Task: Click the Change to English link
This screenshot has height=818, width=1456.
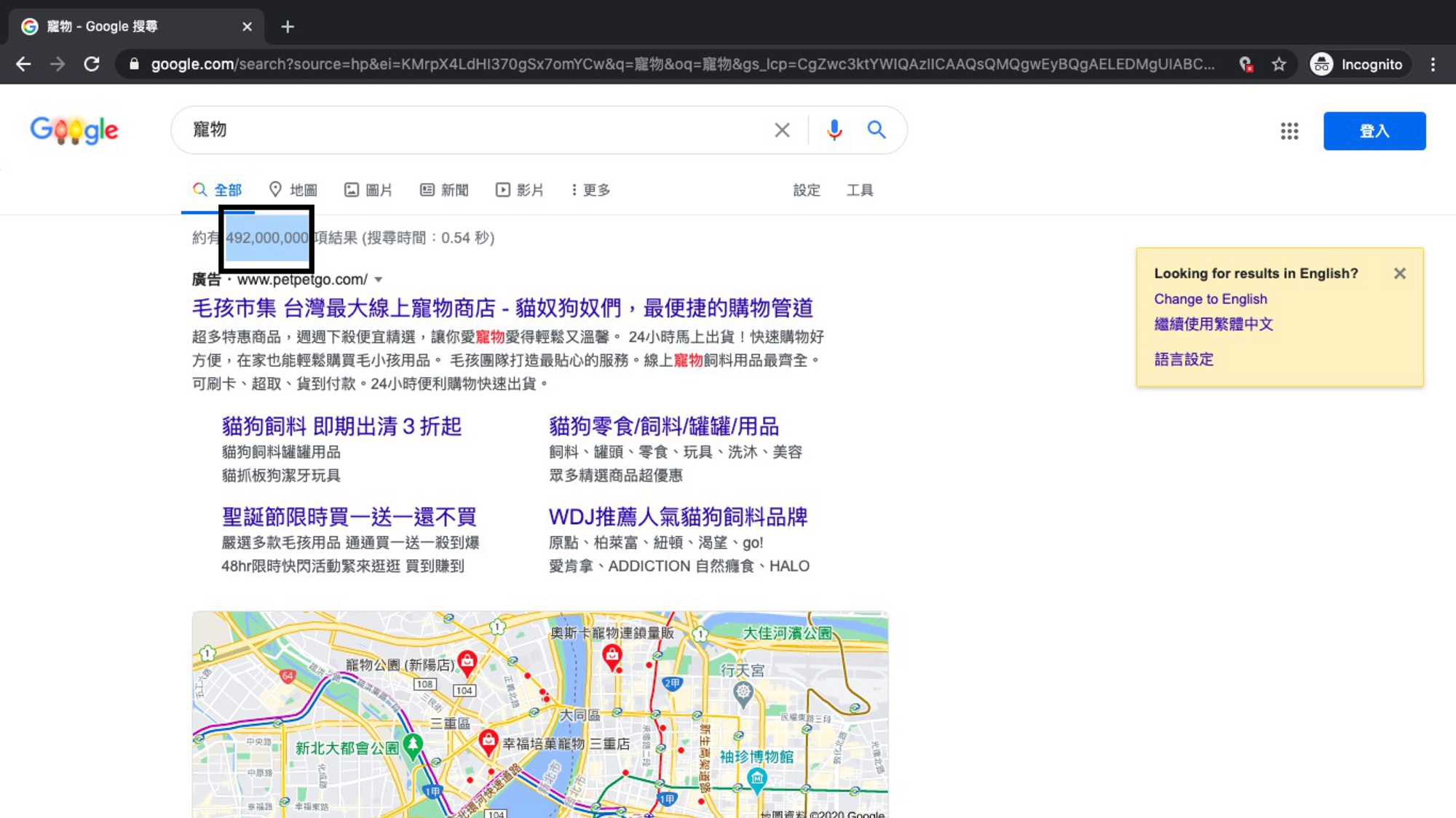Action: coord(1210,299)
